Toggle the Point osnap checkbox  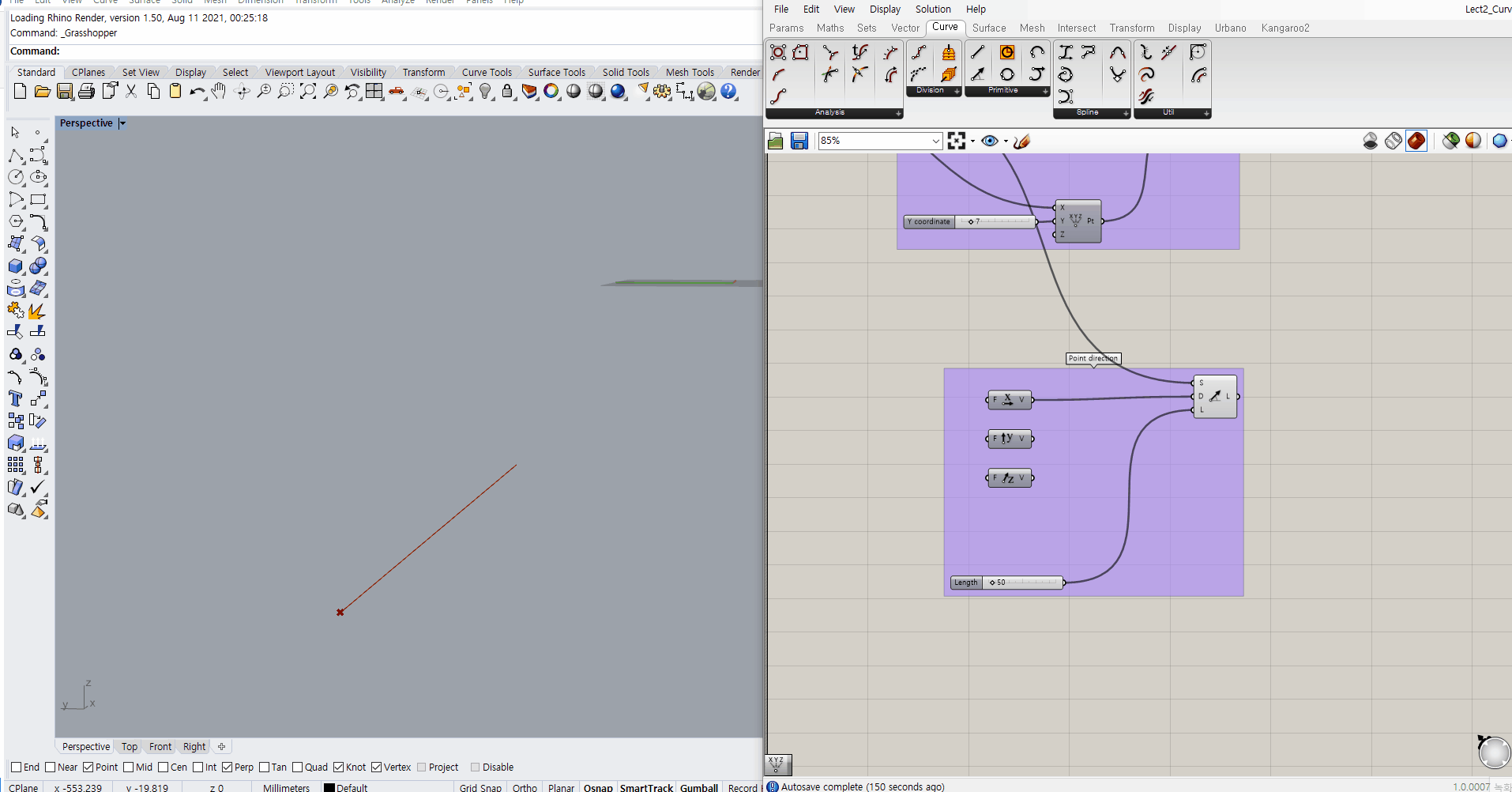pyautogui.click(x=88, y=767)
